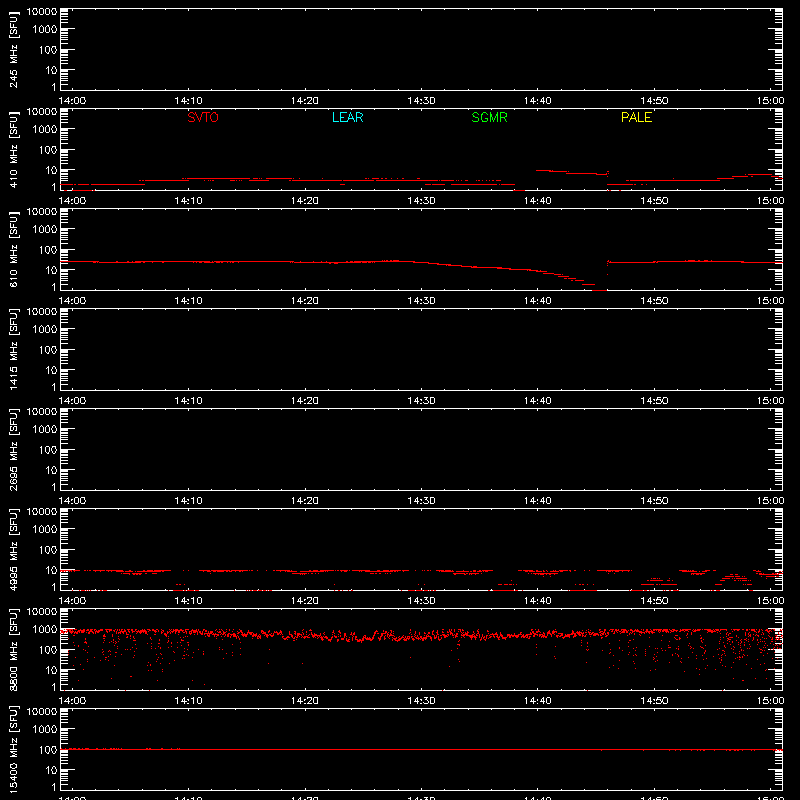The image size is (800, 800).
Task: Click 1000 tick value on 8800 MHz axis
Action: click(45, 630)
